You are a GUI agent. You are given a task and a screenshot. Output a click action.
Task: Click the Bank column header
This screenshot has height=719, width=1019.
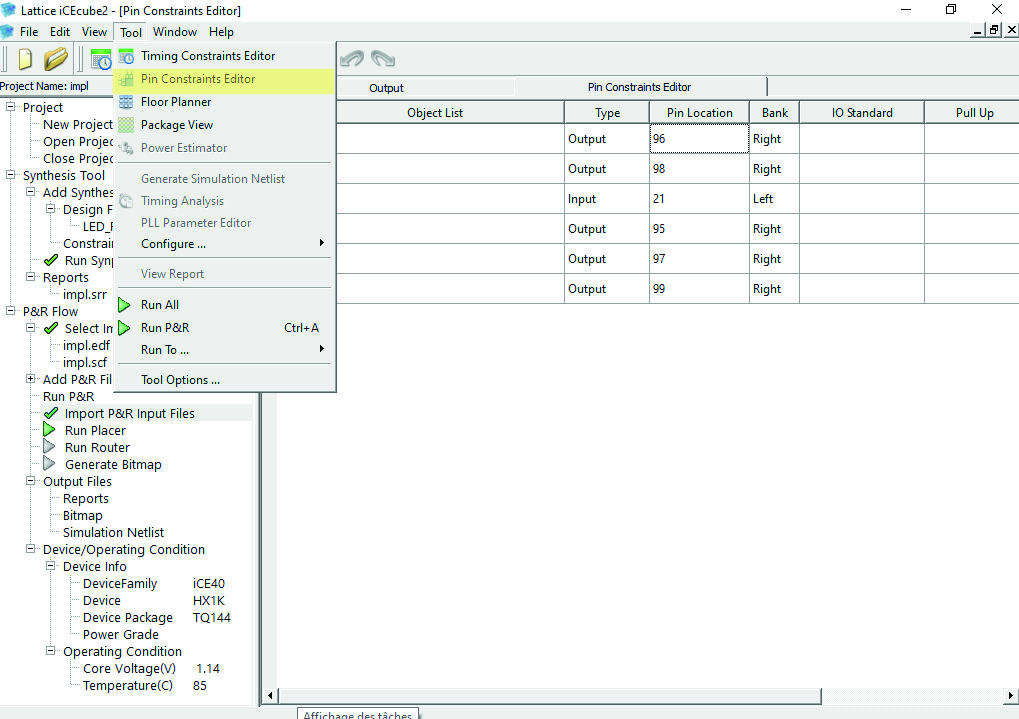coord(775,112)
